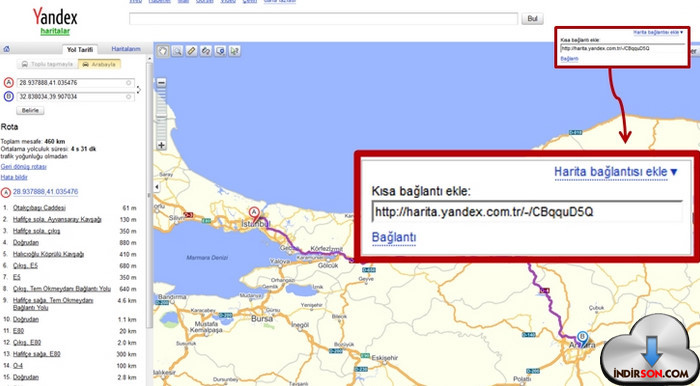This screenshot has height=386, width=700.
Task: Switch to Arabayla driving mode
Action: click(x=100, y=64)
